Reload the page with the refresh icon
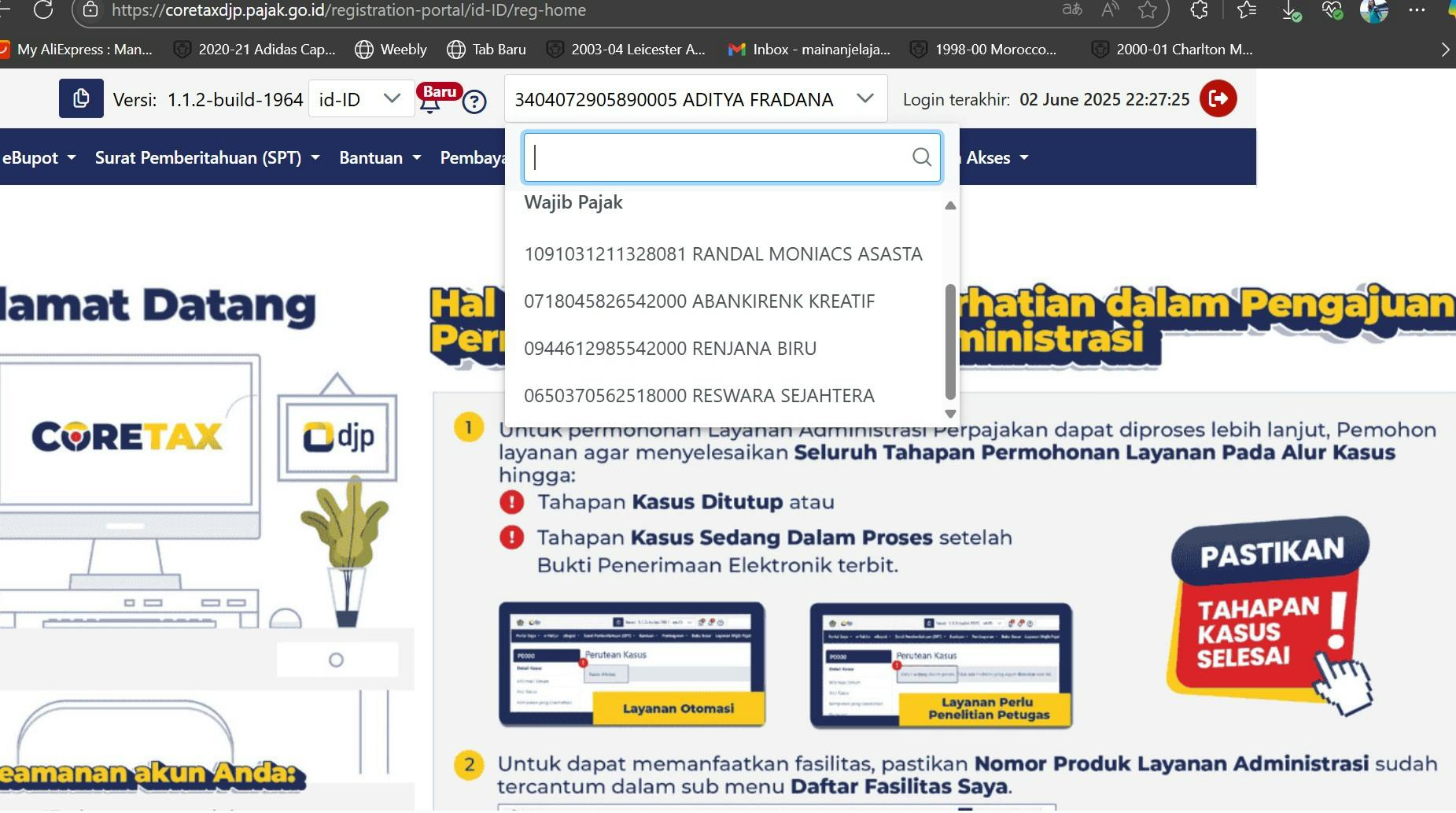 coord(43,9)
